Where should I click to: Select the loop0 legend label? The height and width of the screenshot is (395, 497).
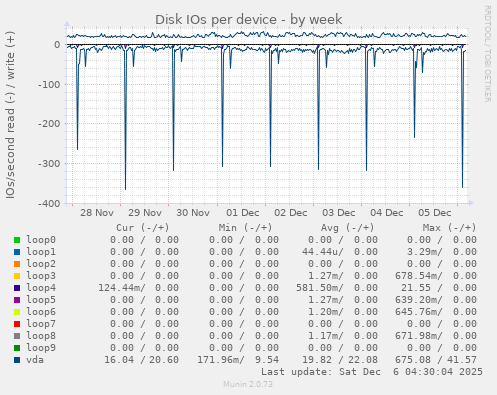pos(41,240)
